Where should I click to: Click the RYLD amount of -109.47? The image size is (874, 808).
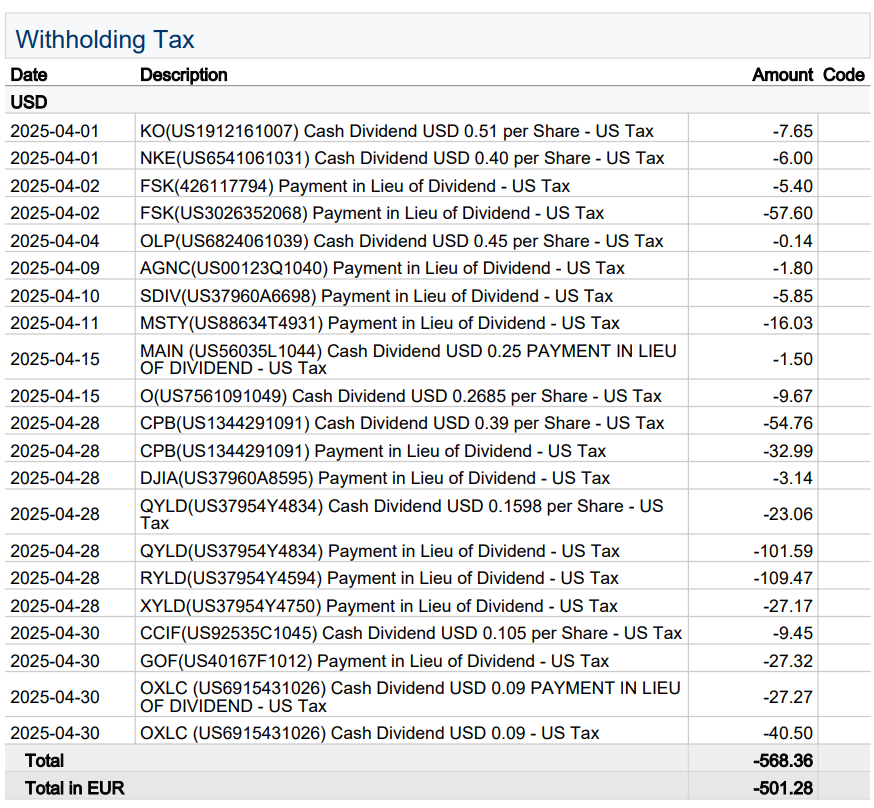[x=787, y=578]
